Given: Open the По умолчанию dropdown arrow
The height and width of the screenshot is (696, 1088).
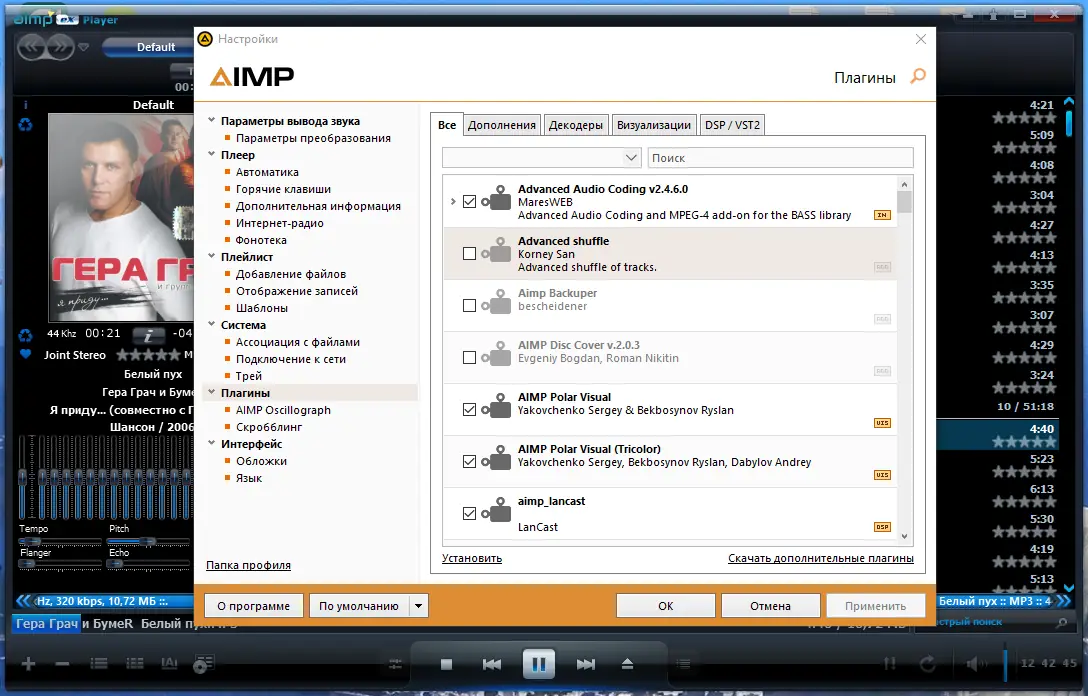Looking at the screenshot, I should pos(419,605).
